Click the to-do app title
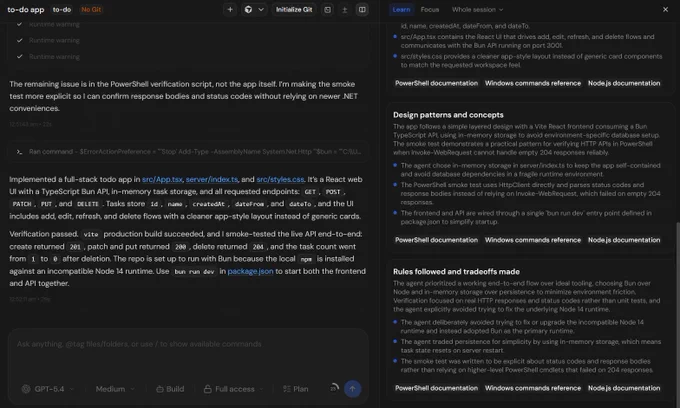The image size is (680, 408). tap(26, 10)
